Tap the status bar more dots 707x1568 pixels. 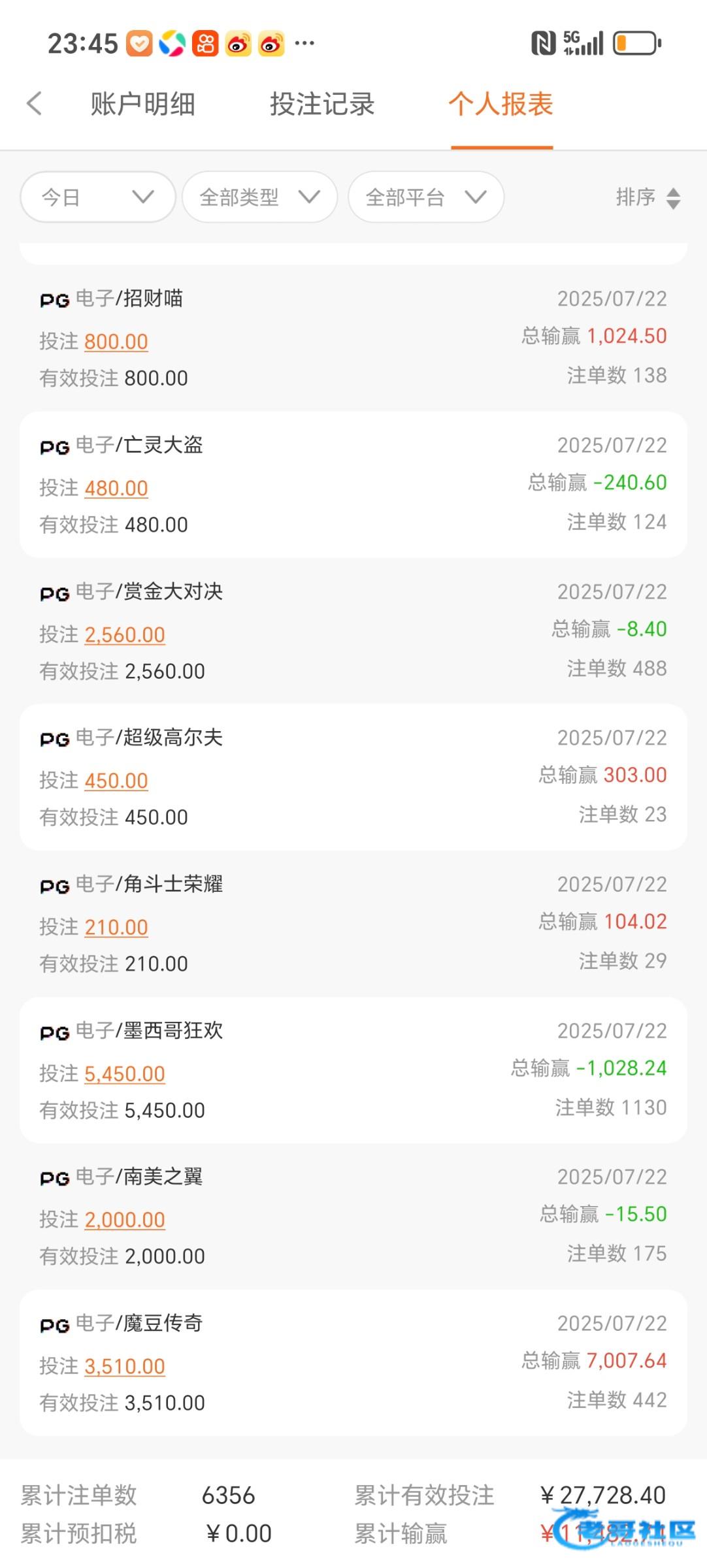(304, 44)
